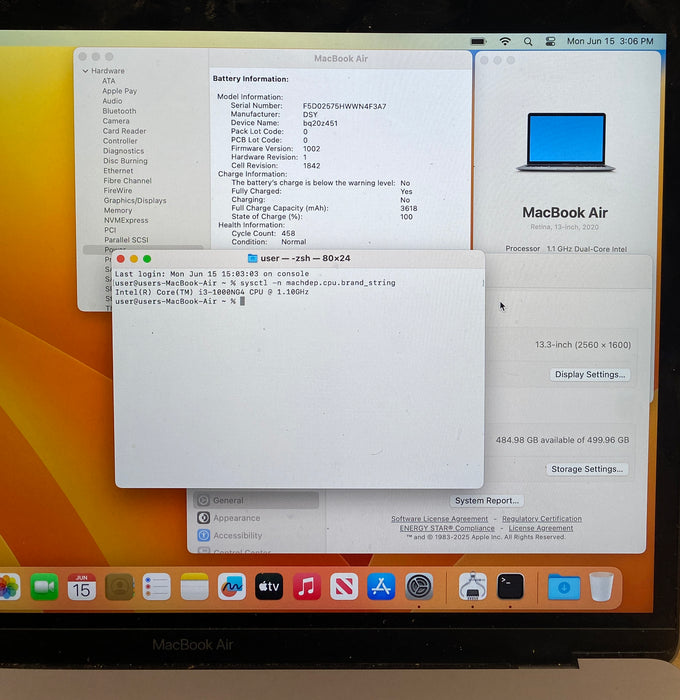Open the License Agreement link

541,528
